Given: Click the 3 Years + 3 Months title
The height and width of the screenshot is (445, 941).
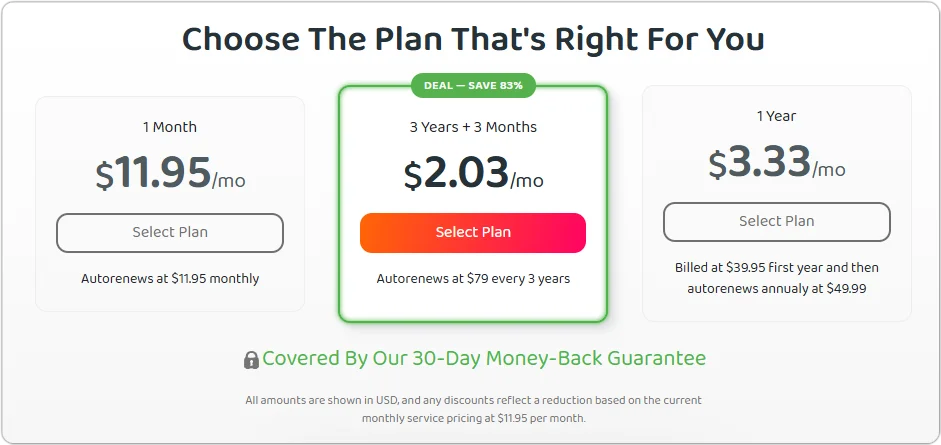Looking at the screenshot, I should [473, 127].
